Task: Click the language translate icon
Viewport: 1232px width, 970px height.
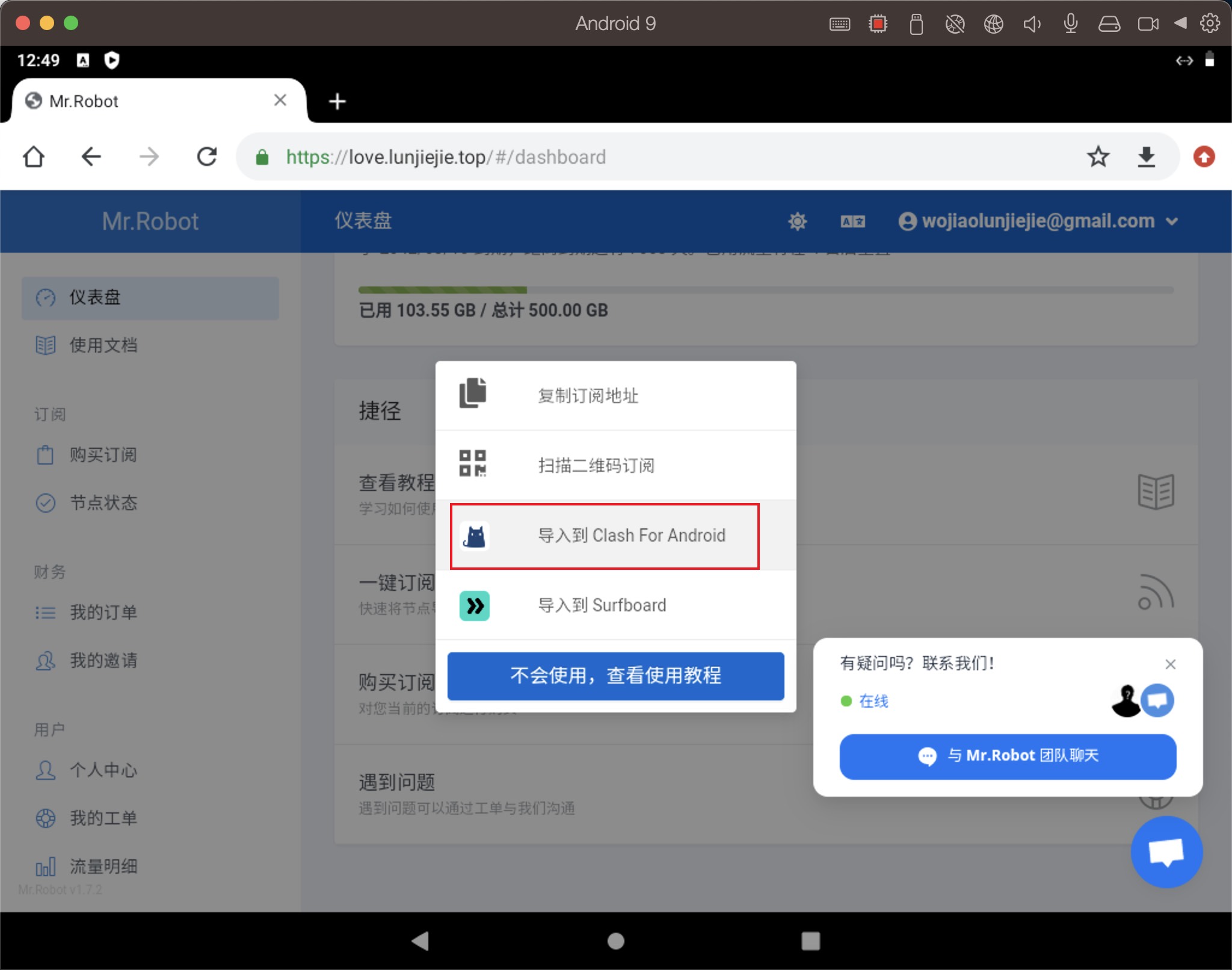Action: tap(852, 221)
